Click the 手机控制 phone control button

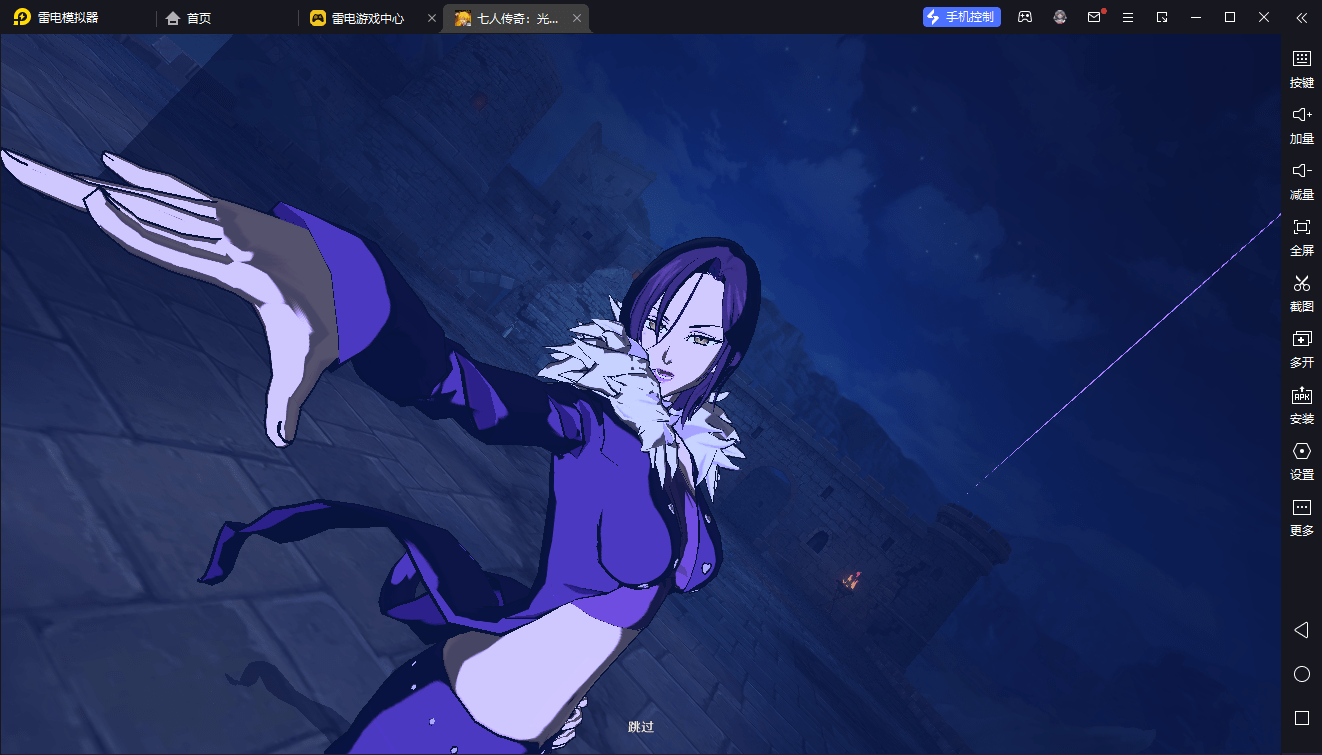click(962, 17)
